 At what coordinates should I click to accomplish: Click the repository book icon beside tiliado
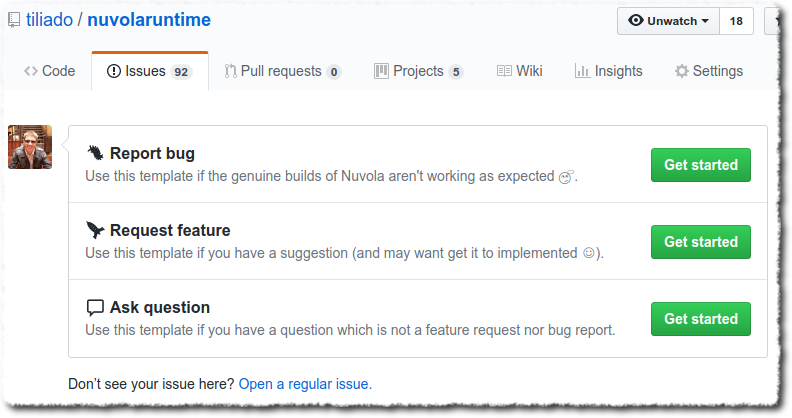tap(14, 20)
